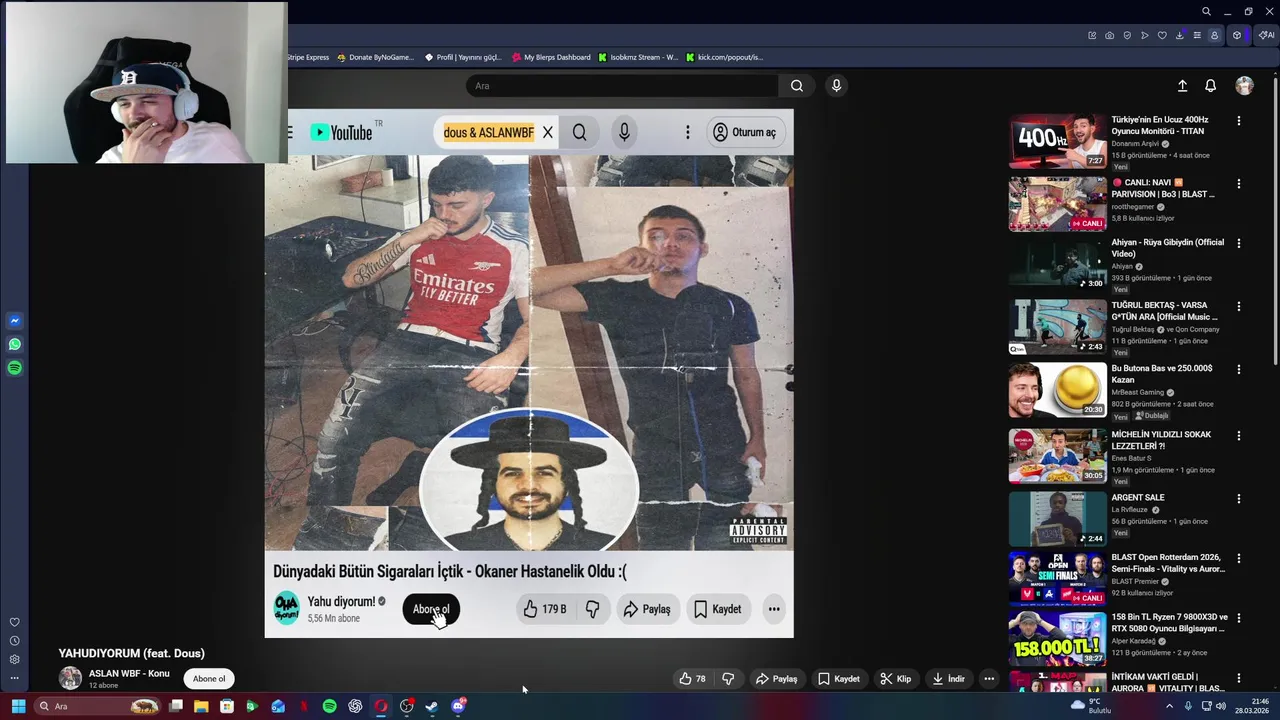The image size is (1280, 720).
Task: Open the three-dot settings beside Oturum aç
Action: 687,132
